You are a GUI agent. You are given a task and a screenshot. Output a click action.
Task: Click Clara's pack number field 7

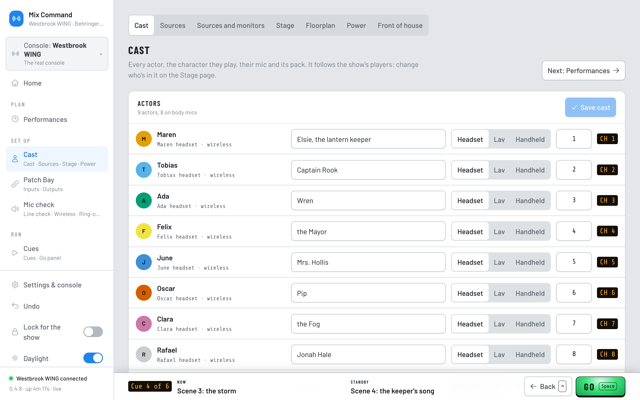coord(573,324)
